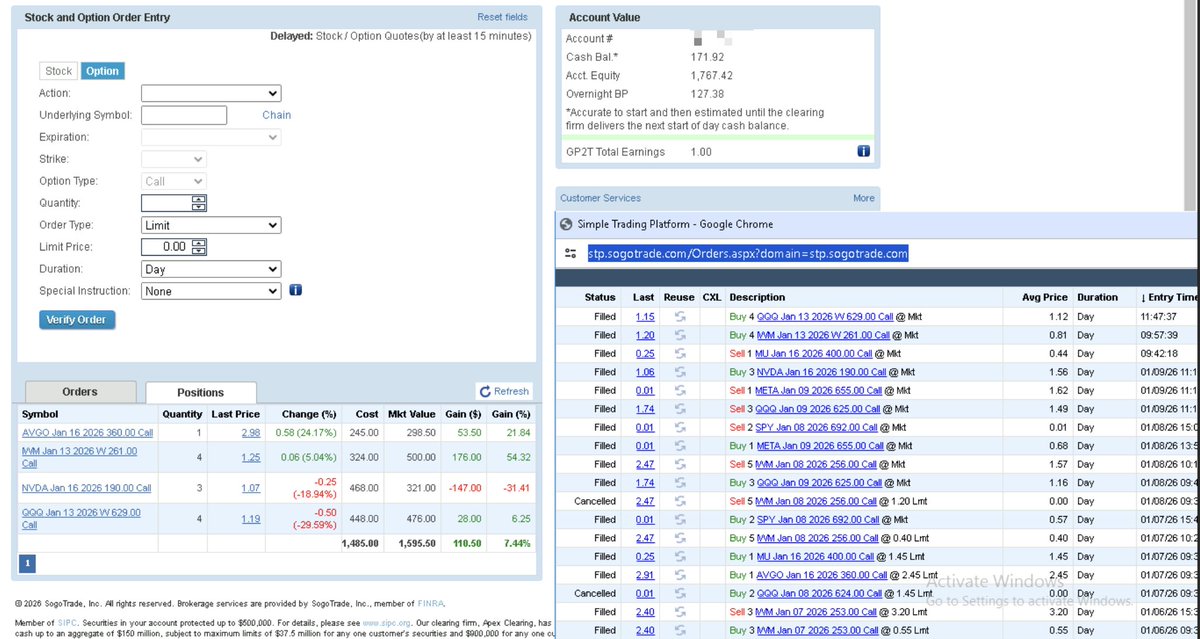Click the Description column header in orders
Screen dimensions: 1200x639
[757, 297]
